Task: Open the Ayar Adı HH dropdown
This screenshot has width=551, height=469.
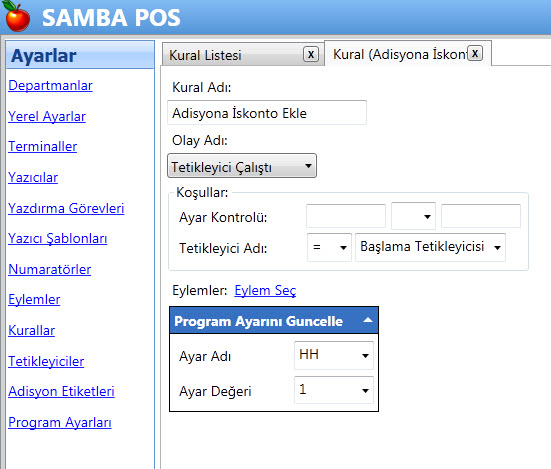Action: [334, 355]
